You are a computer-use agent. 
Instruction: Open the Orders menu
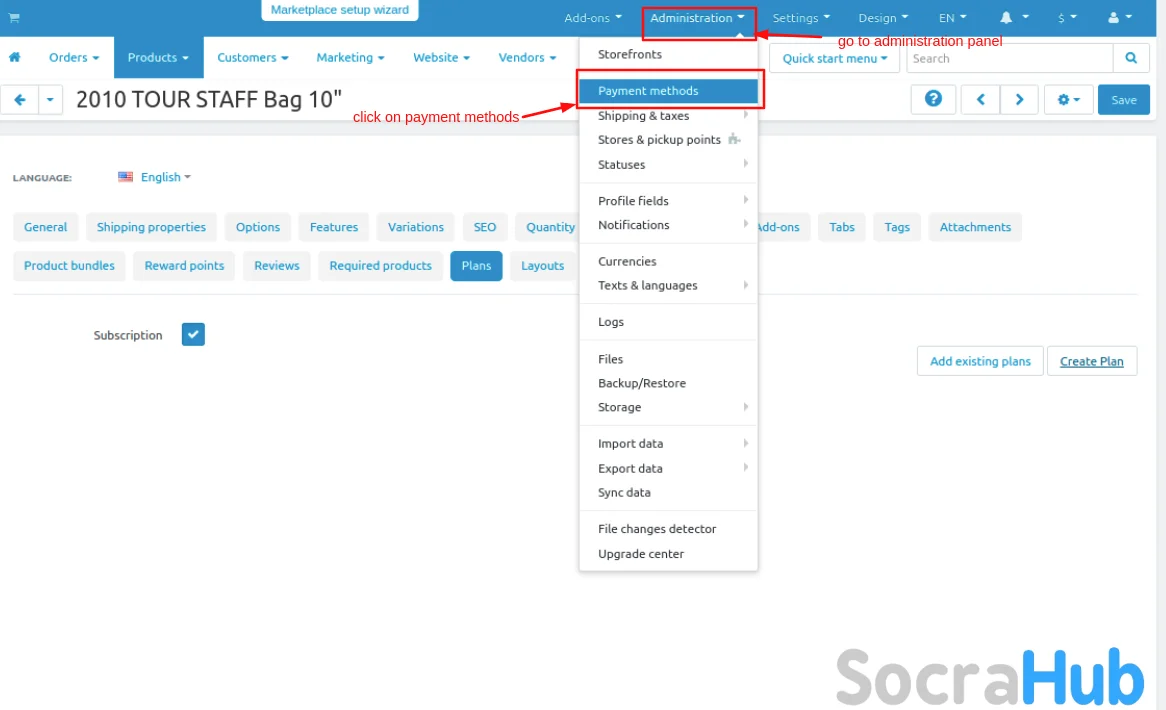tap(74, 57)
